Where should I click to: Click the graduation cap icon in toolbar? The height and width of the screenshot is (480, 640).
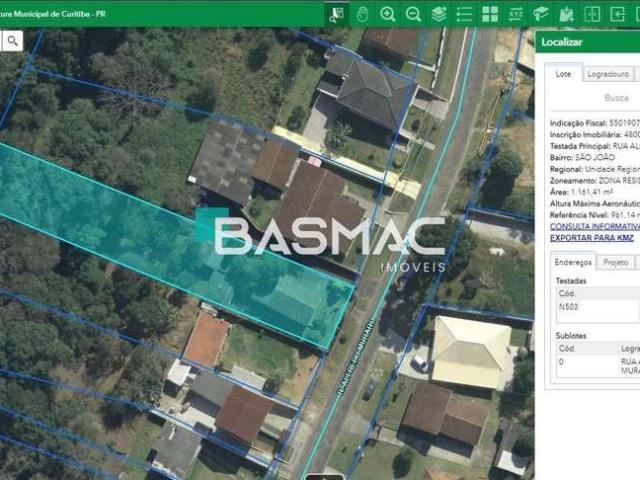[541, 14]
